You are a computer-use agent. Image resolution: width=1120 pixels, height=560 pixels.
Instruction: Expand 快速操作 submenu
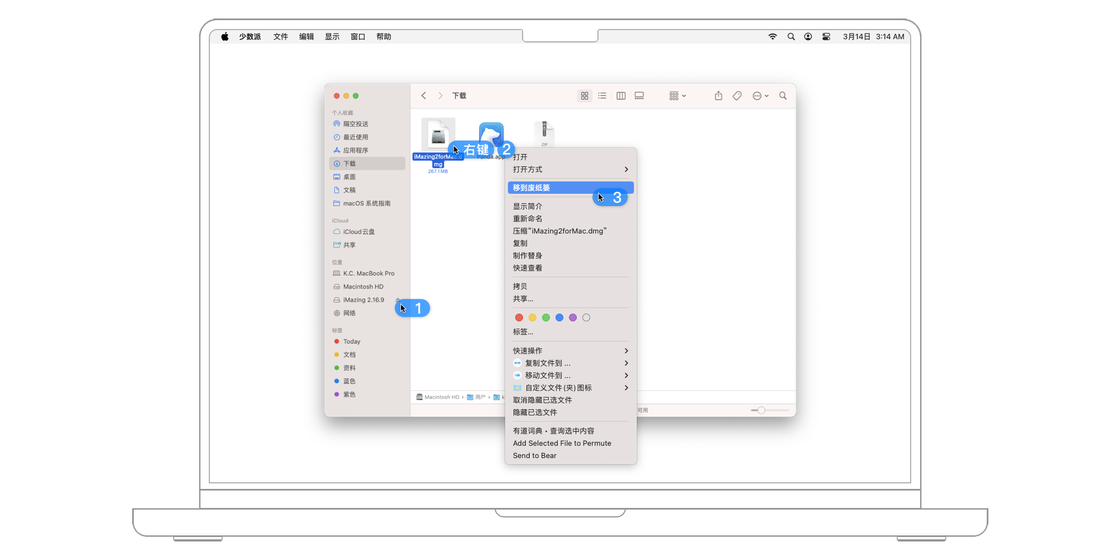point(571,351)
